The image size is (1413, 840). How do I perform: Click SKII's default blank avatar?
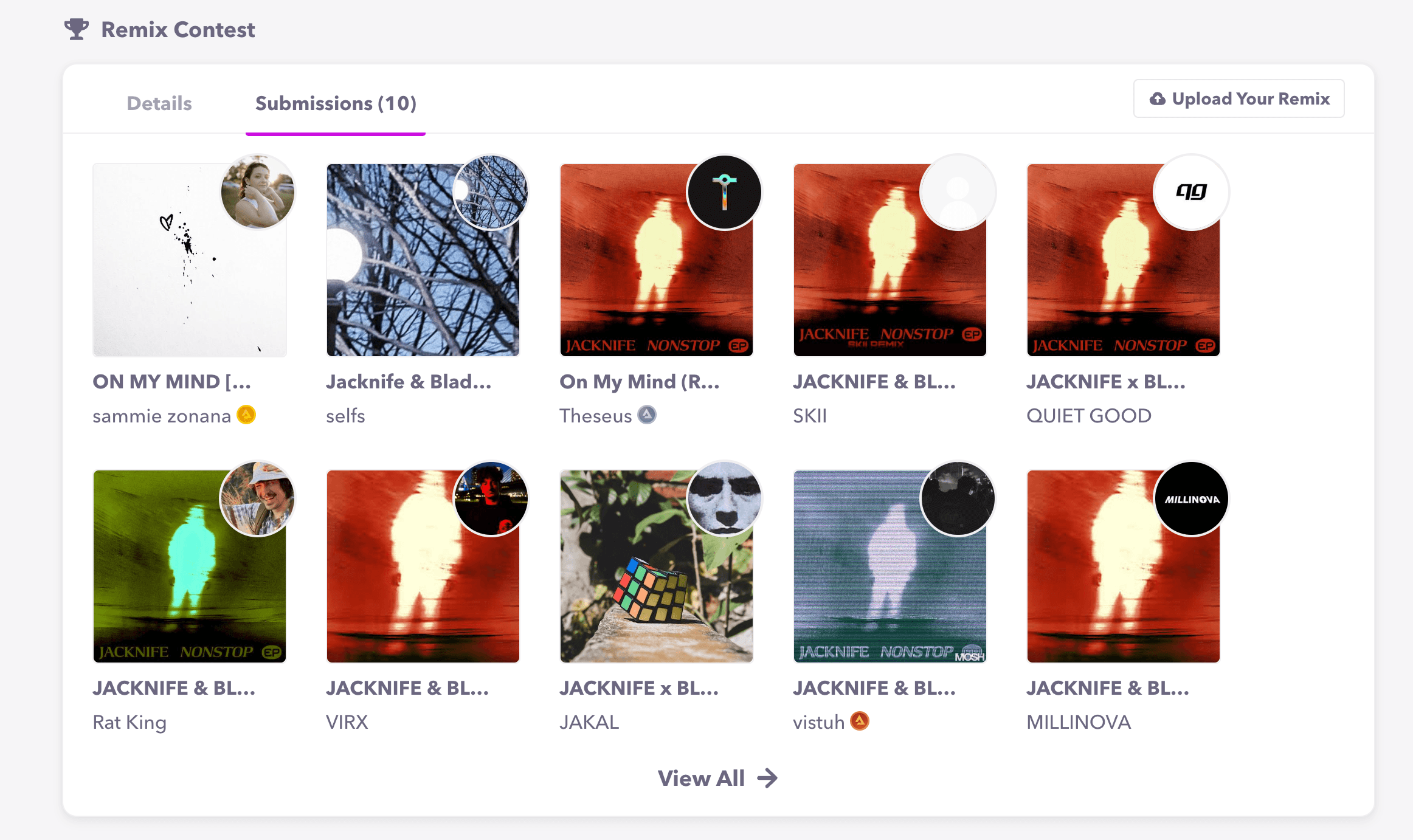pyautogui.click(x=958, y=192)
